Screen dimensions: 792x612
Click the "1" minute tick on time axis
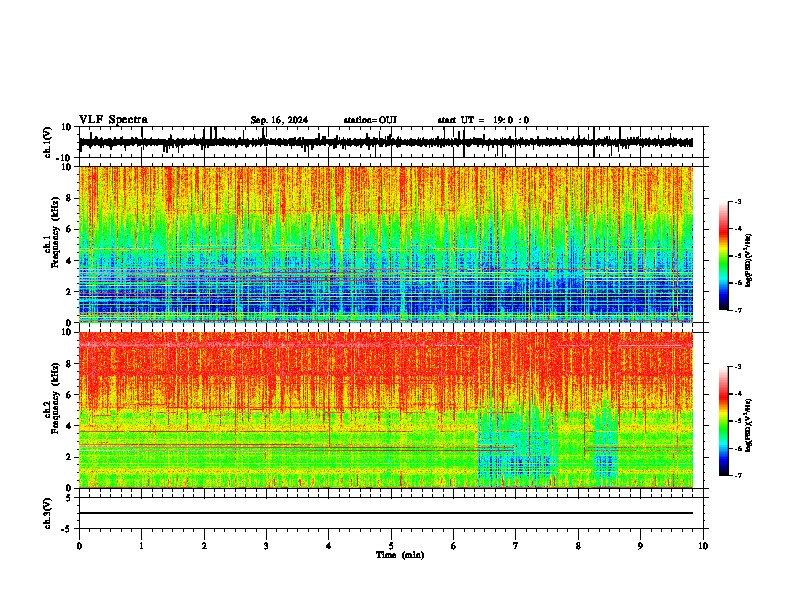[x=141, y=546]
